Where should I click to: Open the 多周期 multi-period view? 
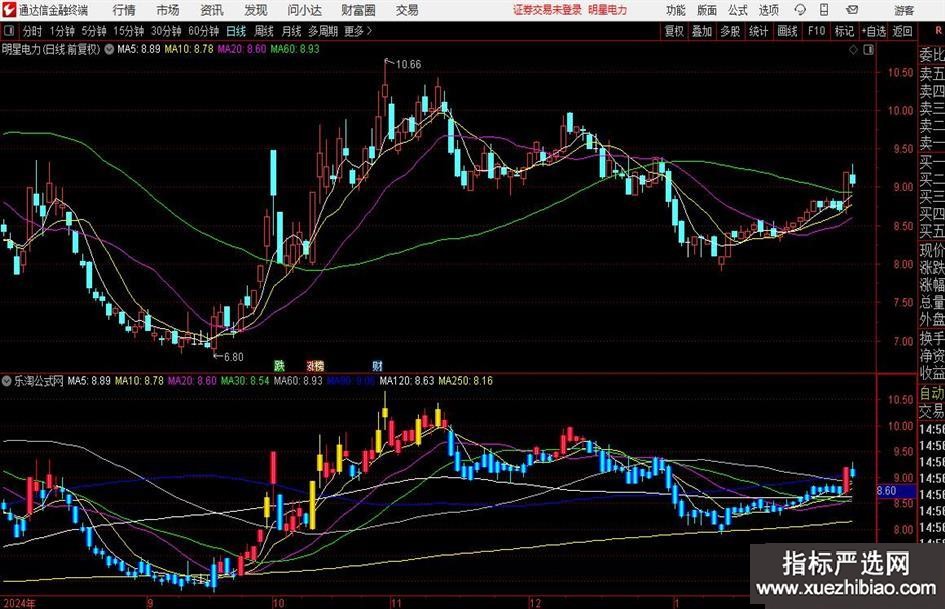coord(323,31)
